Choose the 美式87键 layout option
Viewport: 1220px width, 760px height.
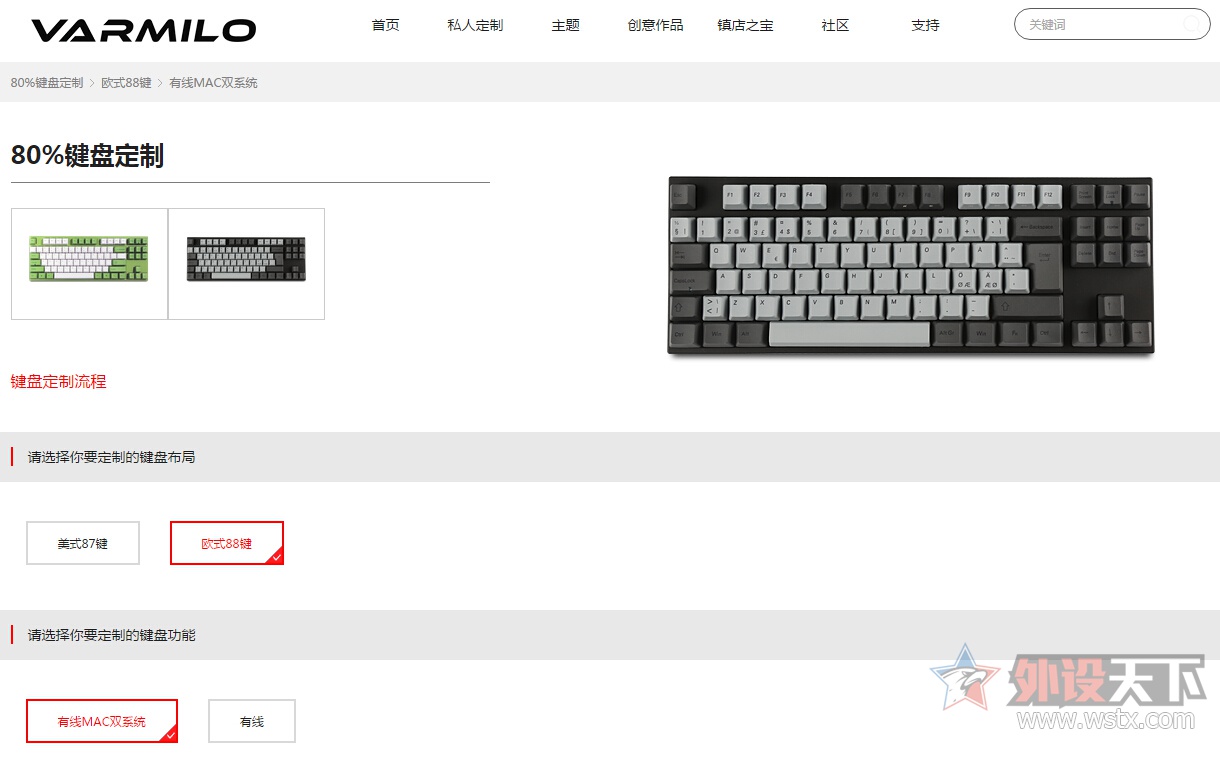click(83, 543)
